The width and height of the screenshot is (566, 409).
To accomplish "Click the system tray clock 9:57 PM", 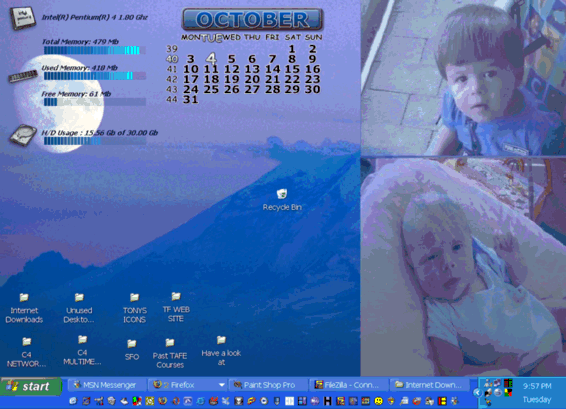I will point(537,386).
